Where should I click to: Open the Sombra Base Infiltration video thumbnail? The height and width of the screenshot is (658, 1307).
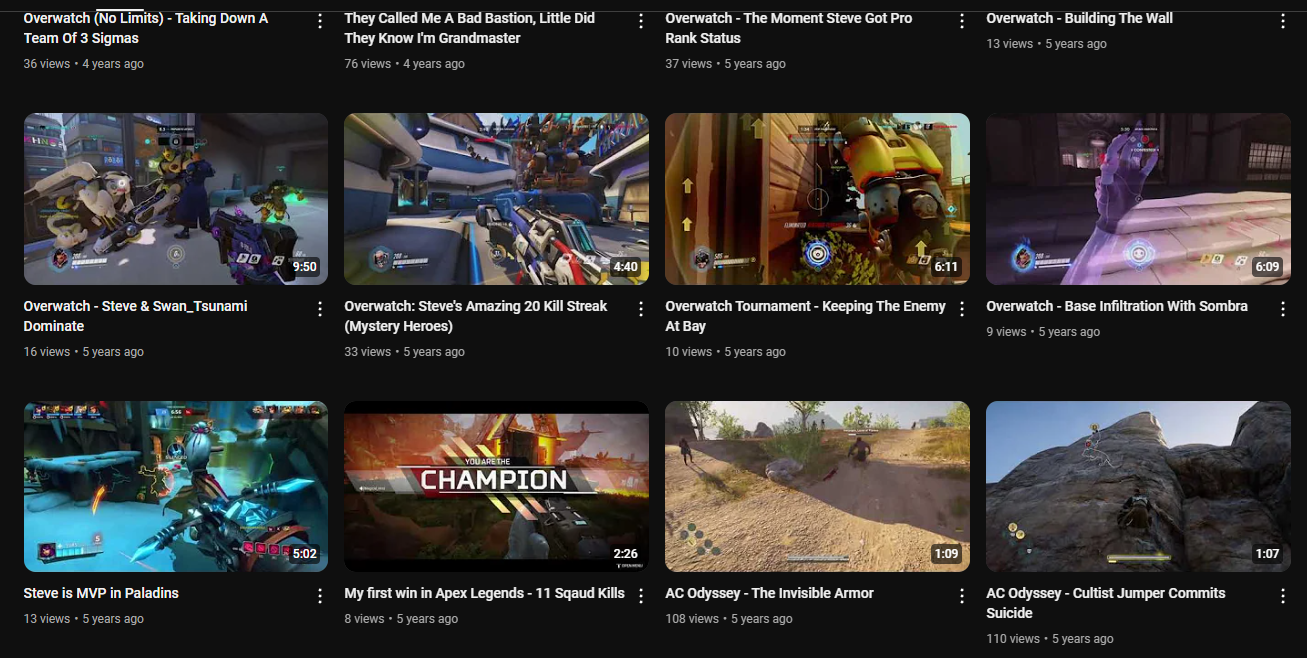coord(1138,199)
